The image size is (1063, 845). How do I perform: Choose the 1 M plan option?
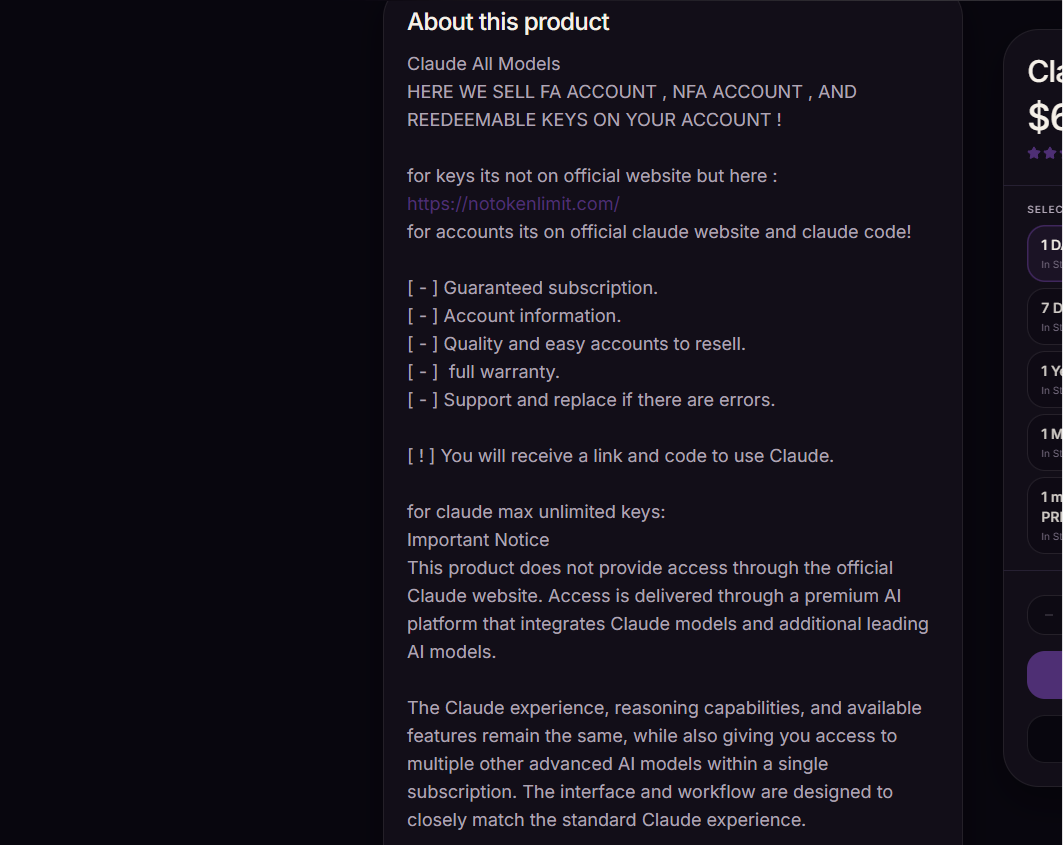click(x=1045, y=443)
